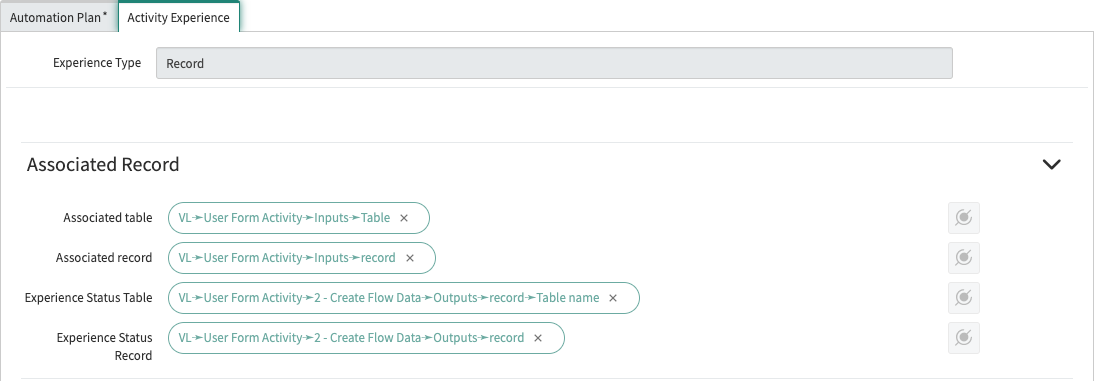Image resolution: width=1094 pixels, height=381 pixels.
Task: Click the Associated record field label
Action: pyautogui.click(x=104, y=257)
